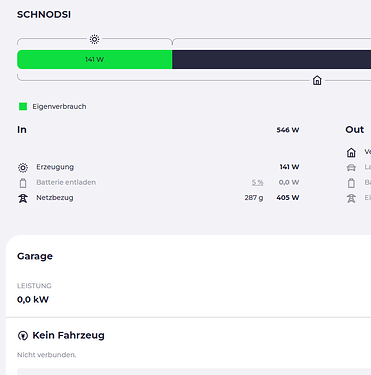Click the Kein Fahrzeug heading

(x=68, y=335)
